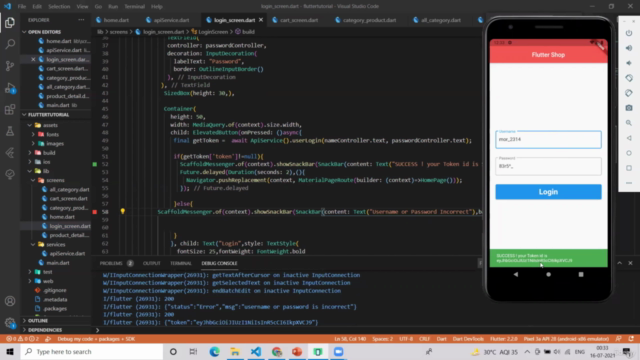
Task: Click the taskbar search box
Action: pos(92,351)
